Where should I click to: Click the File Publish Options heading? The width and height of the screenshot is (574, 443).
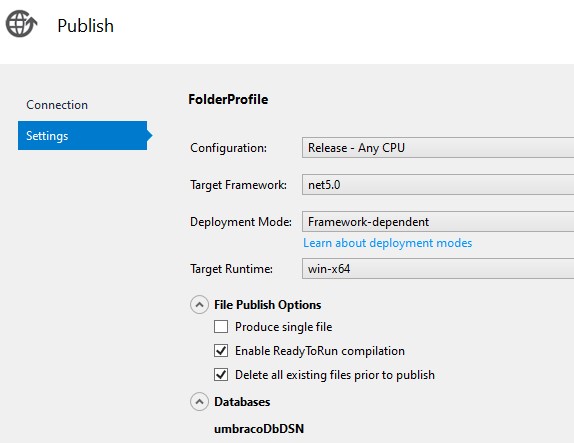(268, 305)
